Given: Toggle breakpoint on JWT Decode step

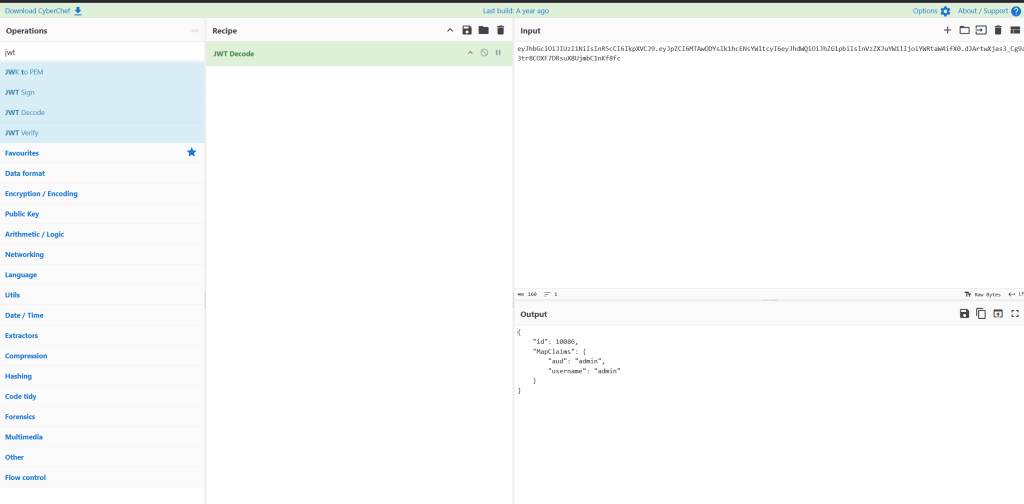Looking at the screenshot, I should (x=498, y=52).
